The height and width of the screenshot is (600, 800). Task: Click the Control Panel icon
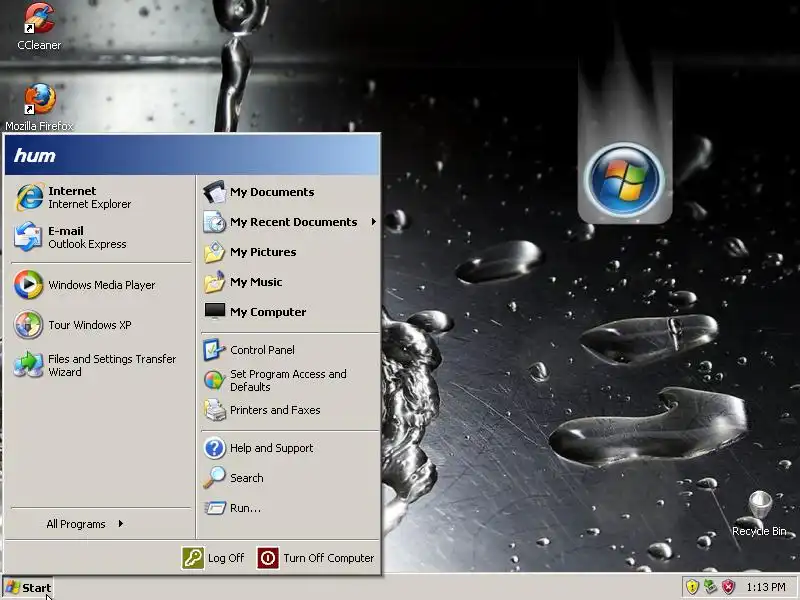[214, 350]
